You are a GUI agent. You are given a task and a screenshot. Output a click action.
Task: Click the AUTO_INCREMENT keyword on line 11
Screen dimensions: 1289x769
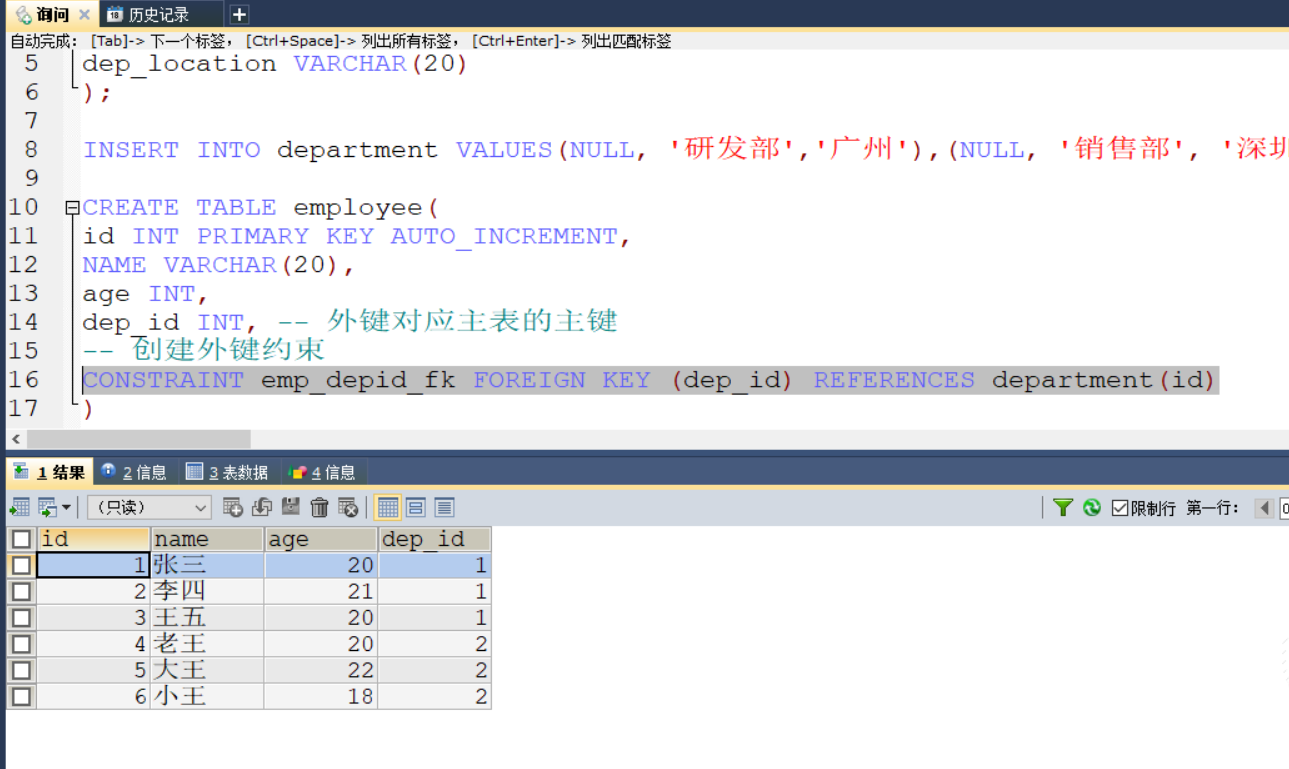pos(504,237)
